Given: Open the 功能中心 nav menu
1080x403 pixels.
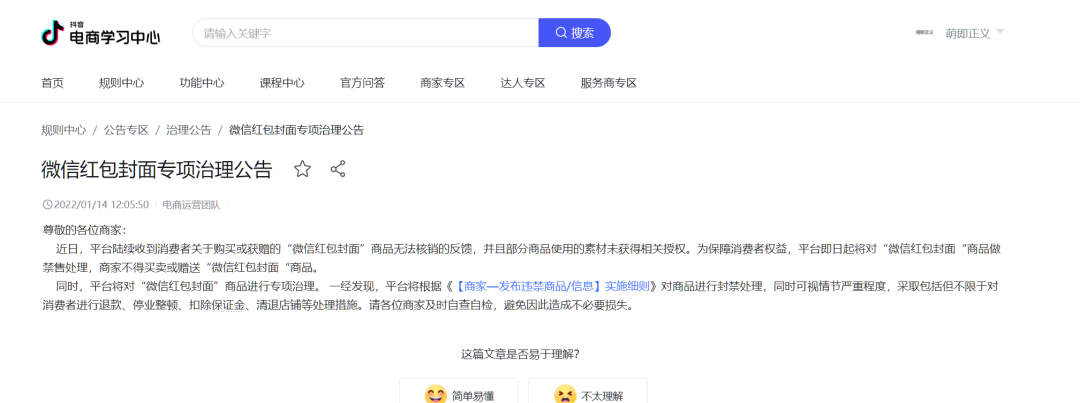Looking at the screenshot, I should (x=202, y=83).
